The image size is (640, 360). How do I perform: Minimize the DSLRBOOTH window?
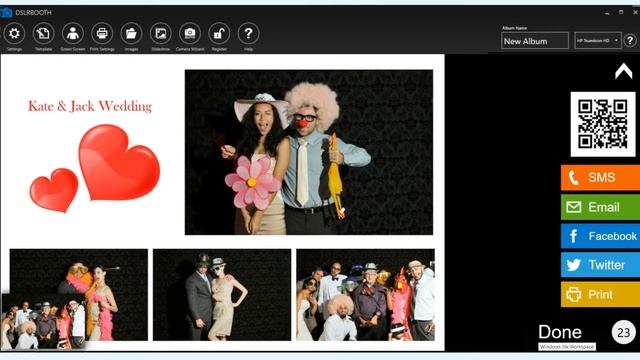tap(607, 13)
